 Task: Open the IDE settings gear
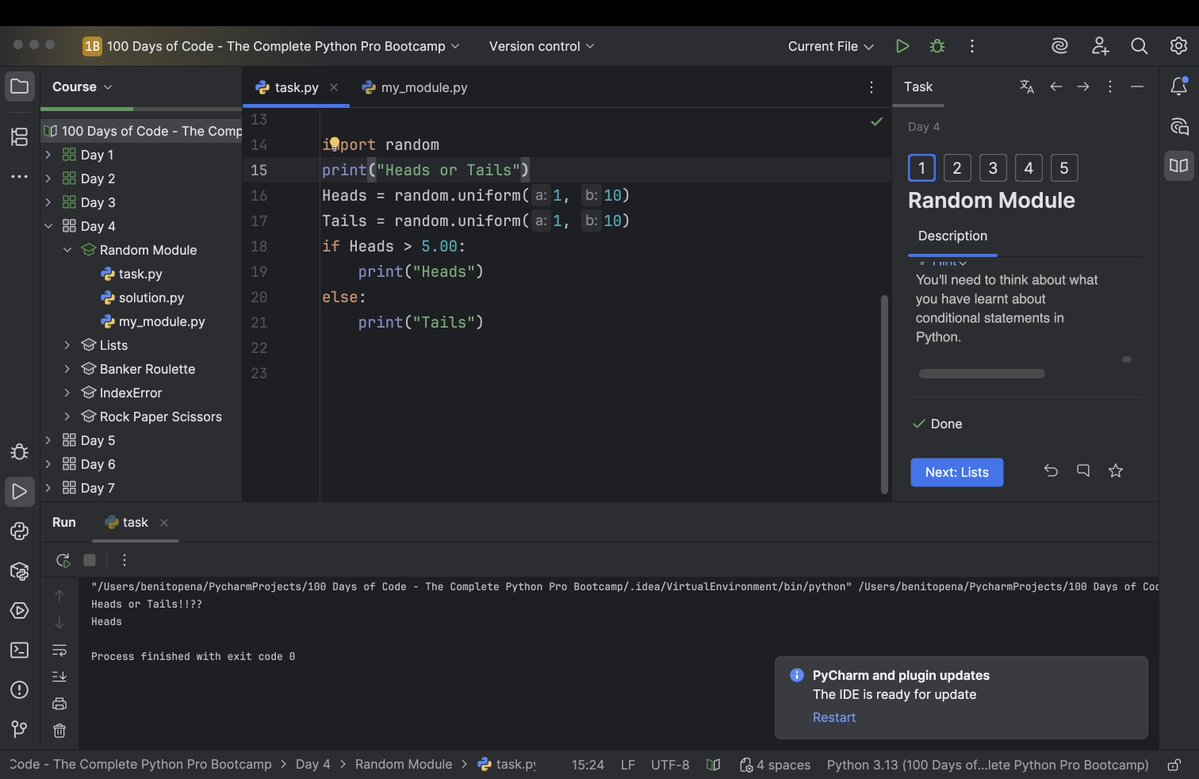click(x=1178, y=45)
